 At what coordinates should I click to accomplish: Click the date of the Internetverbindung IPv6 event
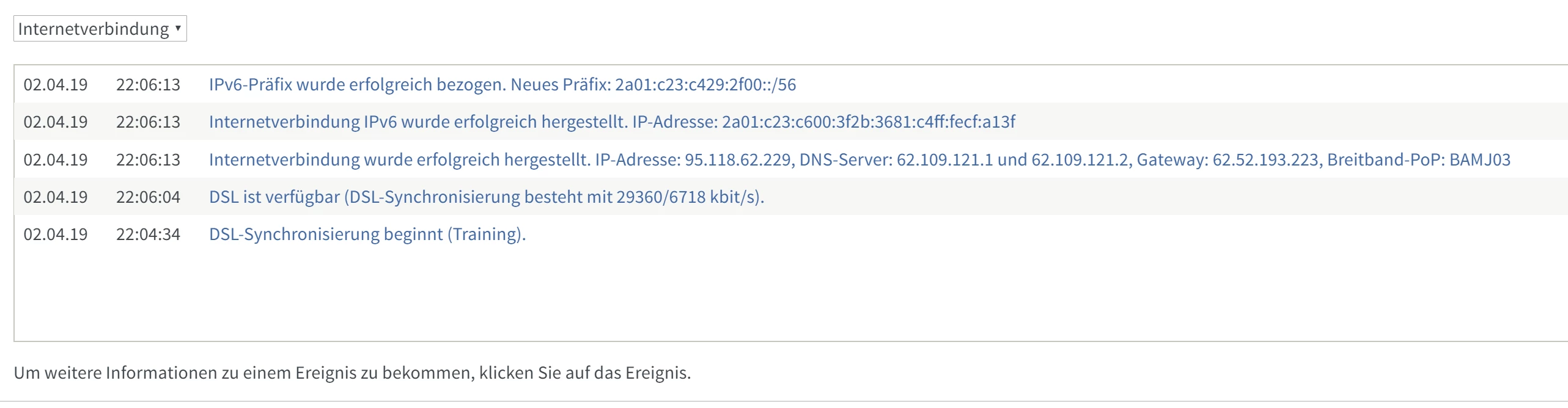click(56, 122)
